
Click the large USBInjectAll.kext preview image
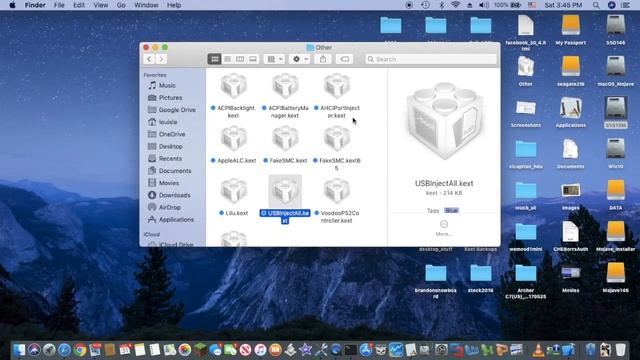[444, 121]
